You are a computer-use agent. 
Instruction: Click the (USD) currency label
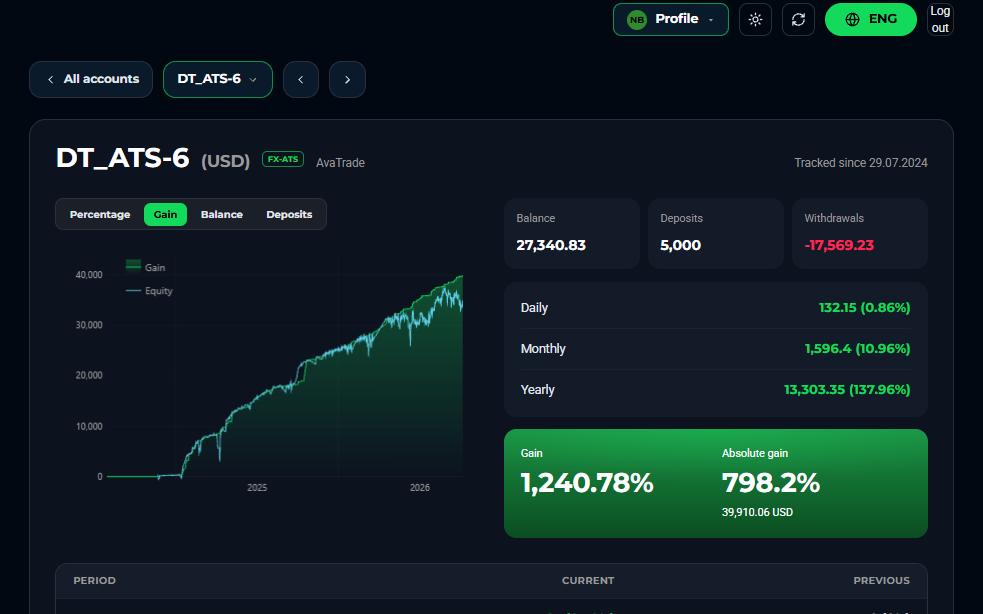226,161
